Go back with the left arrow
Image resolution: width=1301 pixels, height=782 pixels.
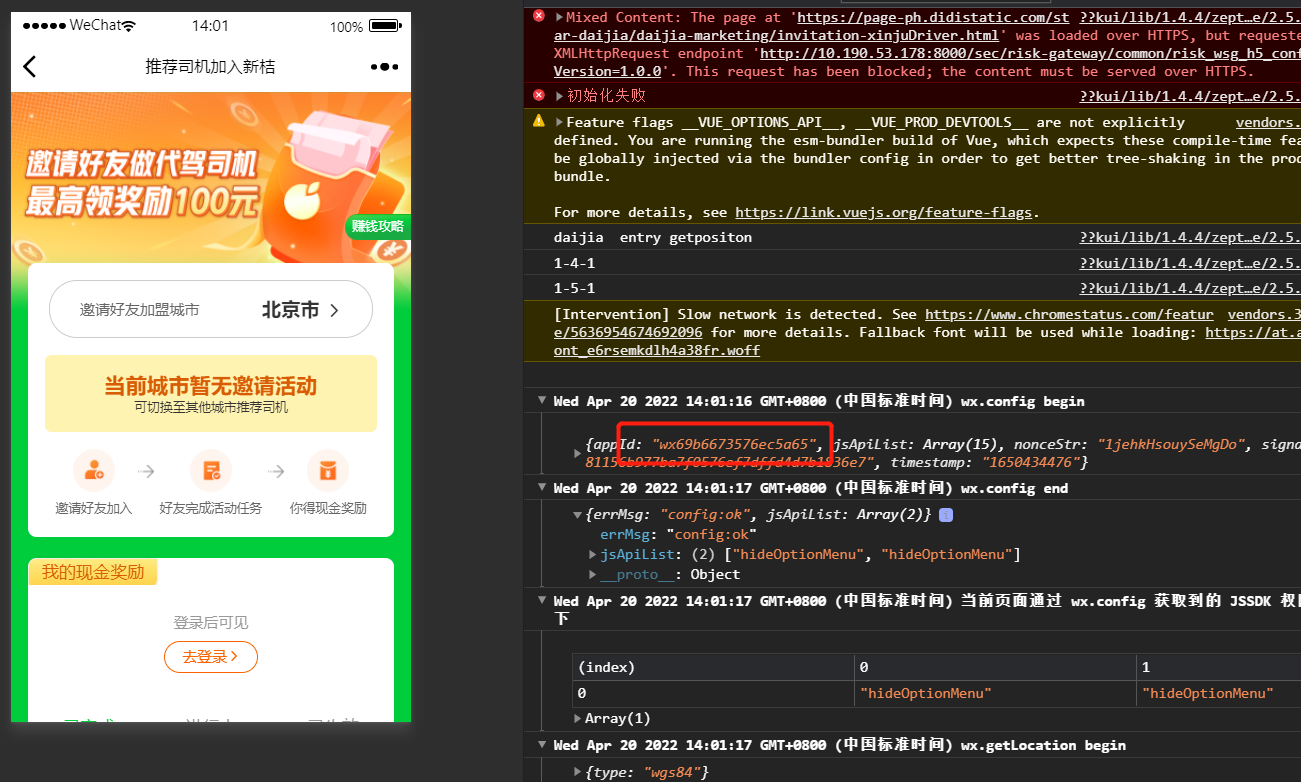click(x=29, y=66)
